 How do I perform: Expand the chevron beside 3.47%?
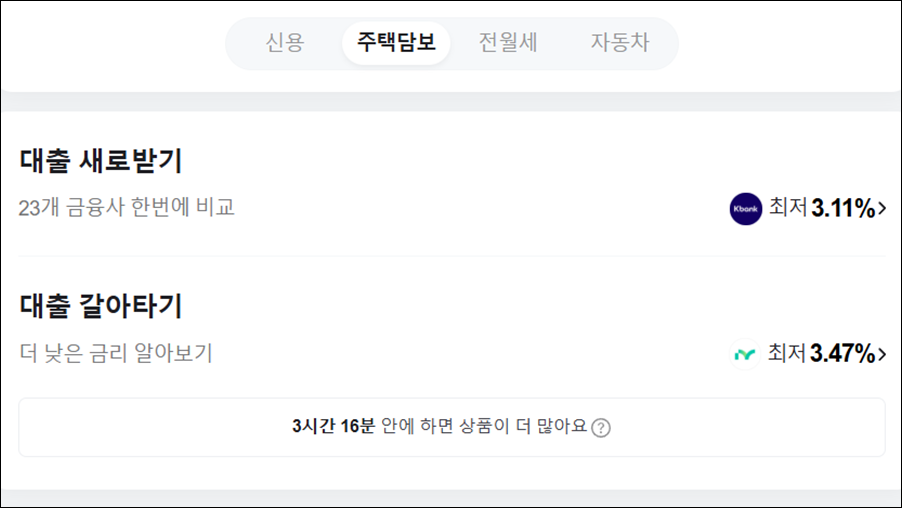pos(882,354)
